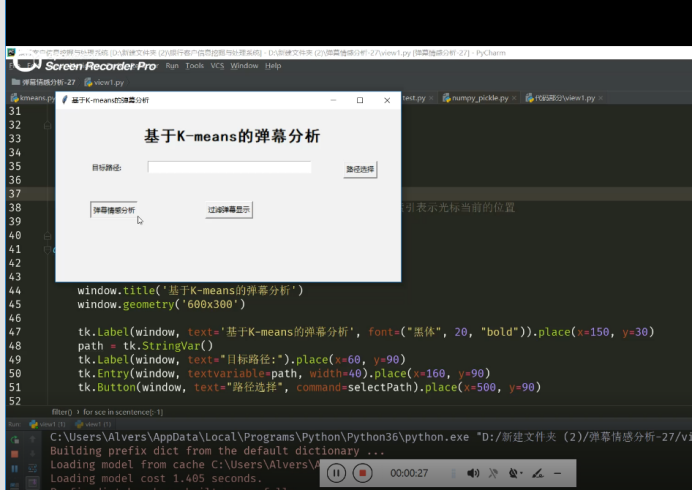Toggle scroll to end in Run console
Screen dimensions: 692x490
coord(33,482)
